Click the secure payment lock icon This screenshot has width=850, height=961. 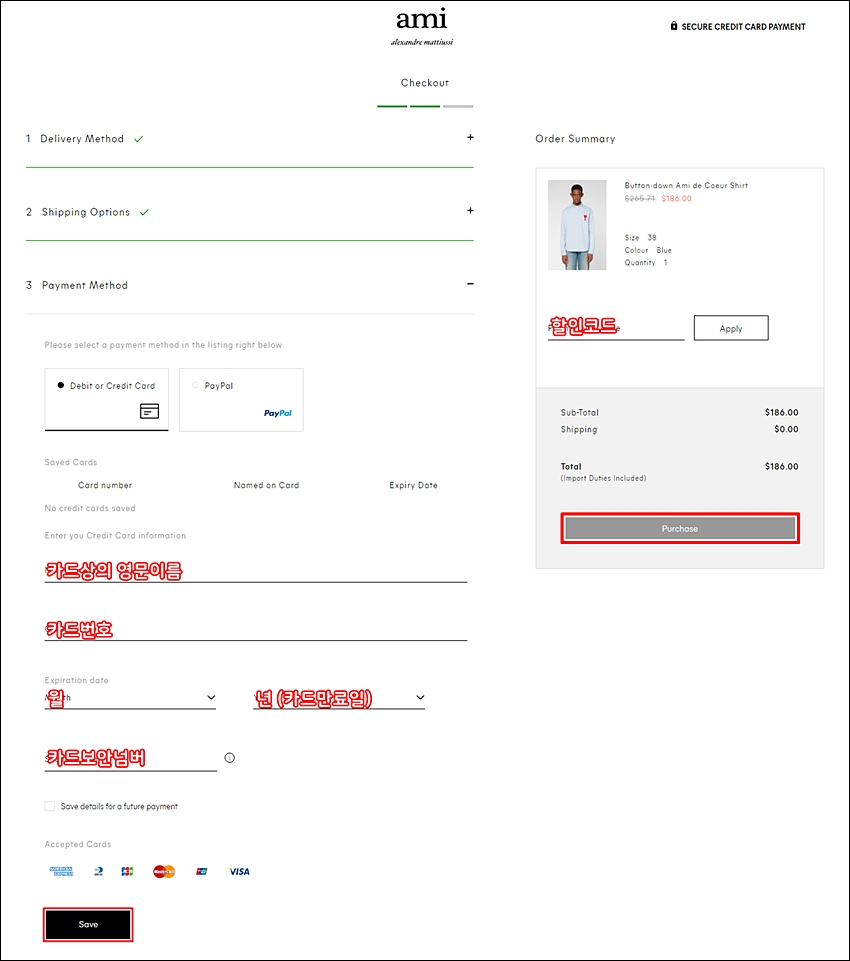click(674, 26)
